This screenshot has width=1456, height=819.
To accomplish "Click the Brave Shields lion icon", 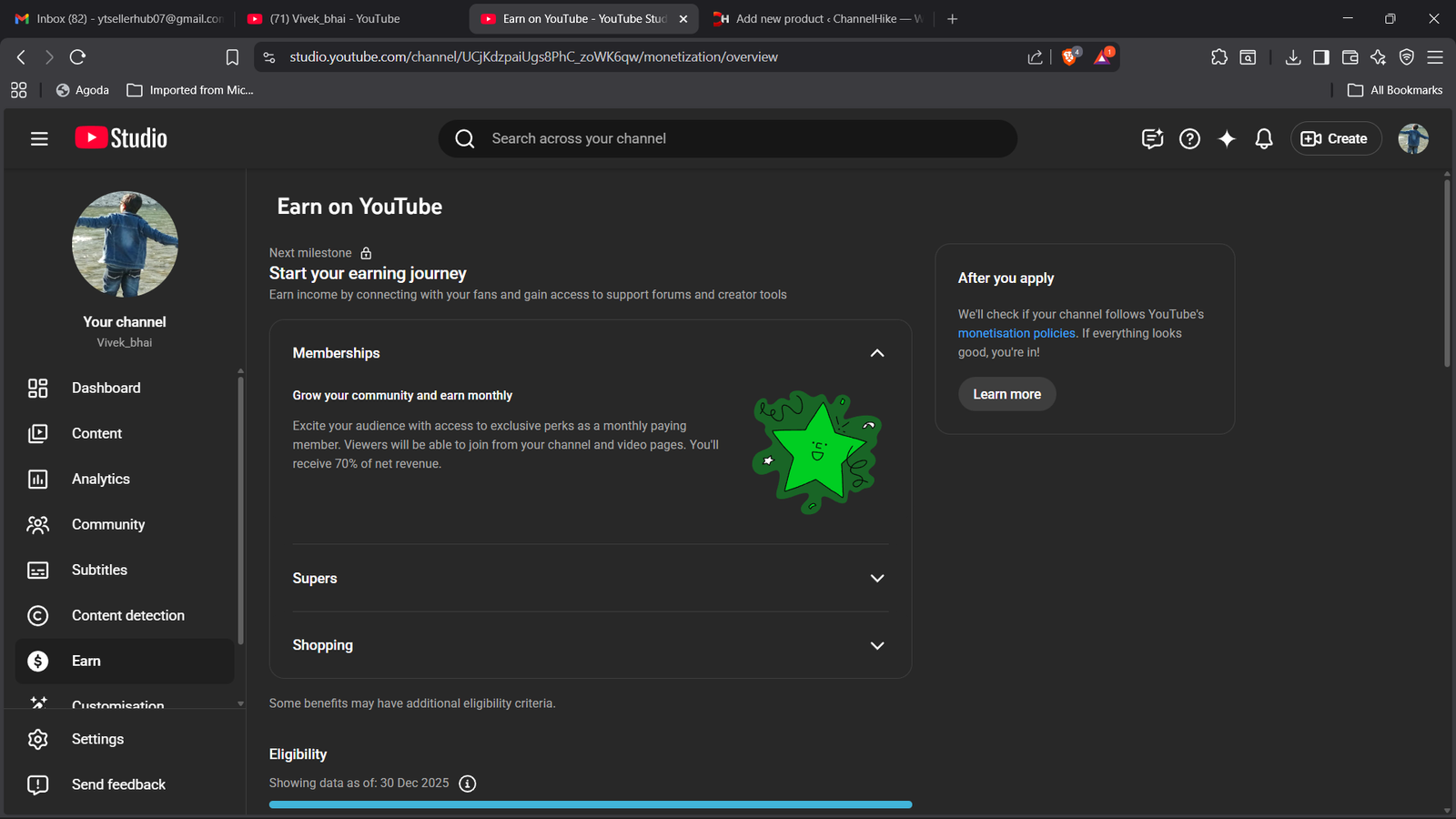I will 1070,56.
